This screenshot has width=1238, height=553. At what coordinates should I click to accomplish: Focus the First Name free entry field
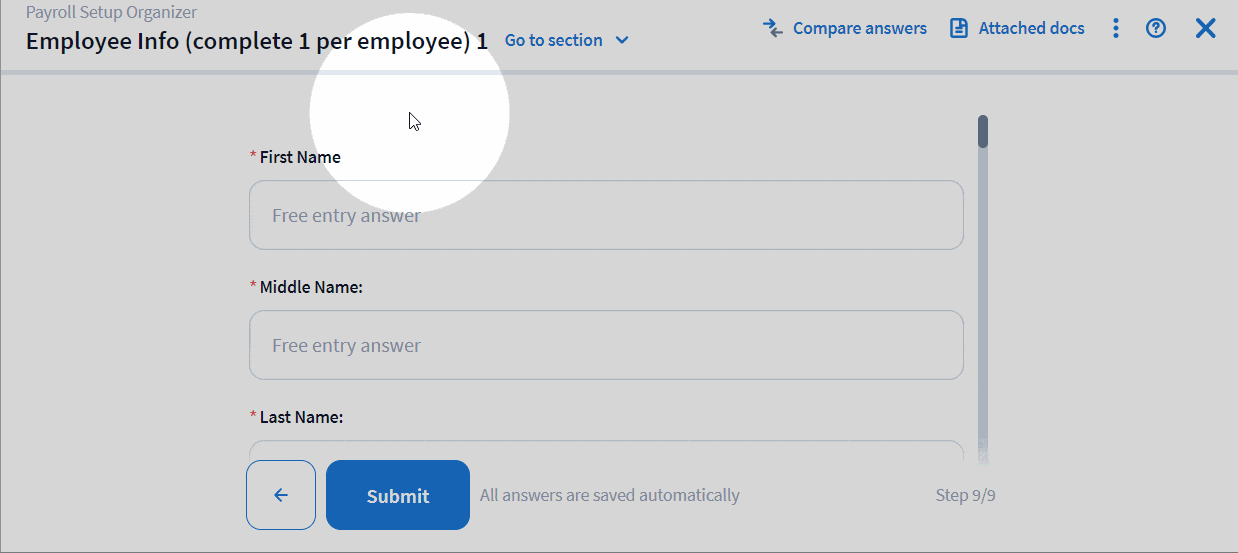[x=606, y=215]
